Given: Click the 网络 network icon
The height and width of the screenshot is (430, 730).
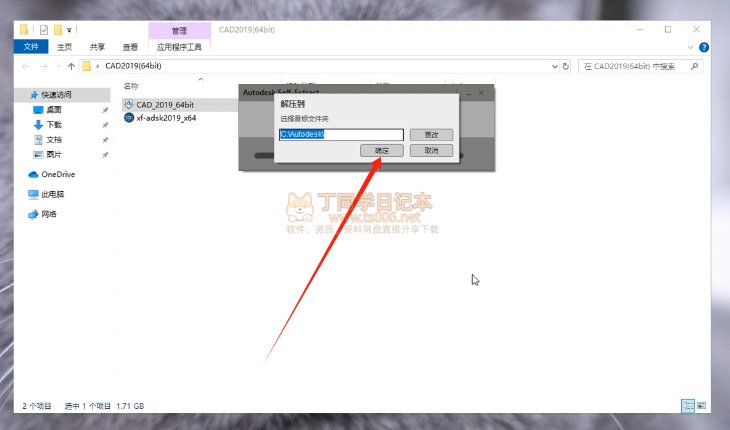Looking at the screenshot, I should 33,214.
